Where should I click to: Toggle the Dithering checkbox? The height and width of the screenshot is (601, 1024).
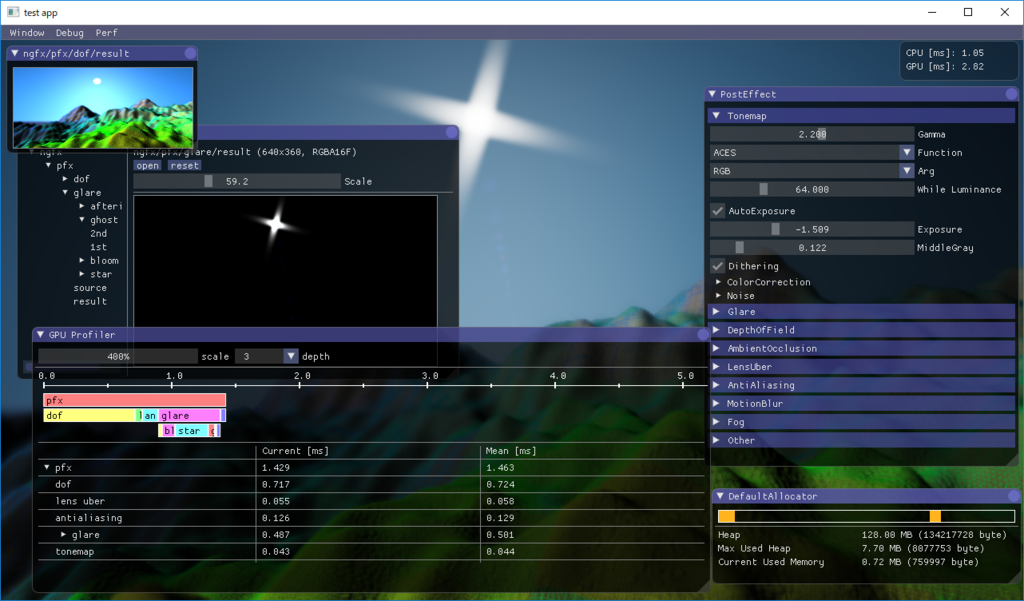coord(718,266)
